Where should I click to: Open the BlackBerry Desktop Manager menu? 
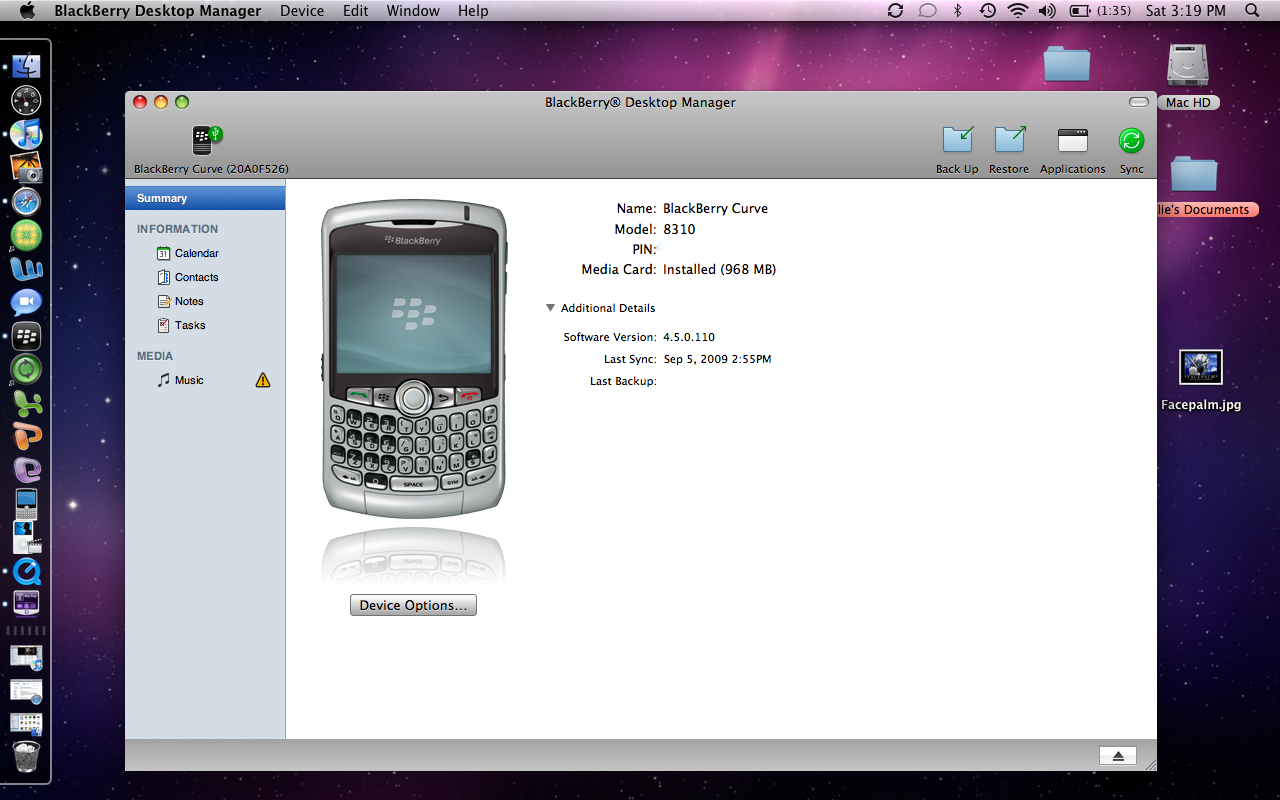[x=158, y=11]
